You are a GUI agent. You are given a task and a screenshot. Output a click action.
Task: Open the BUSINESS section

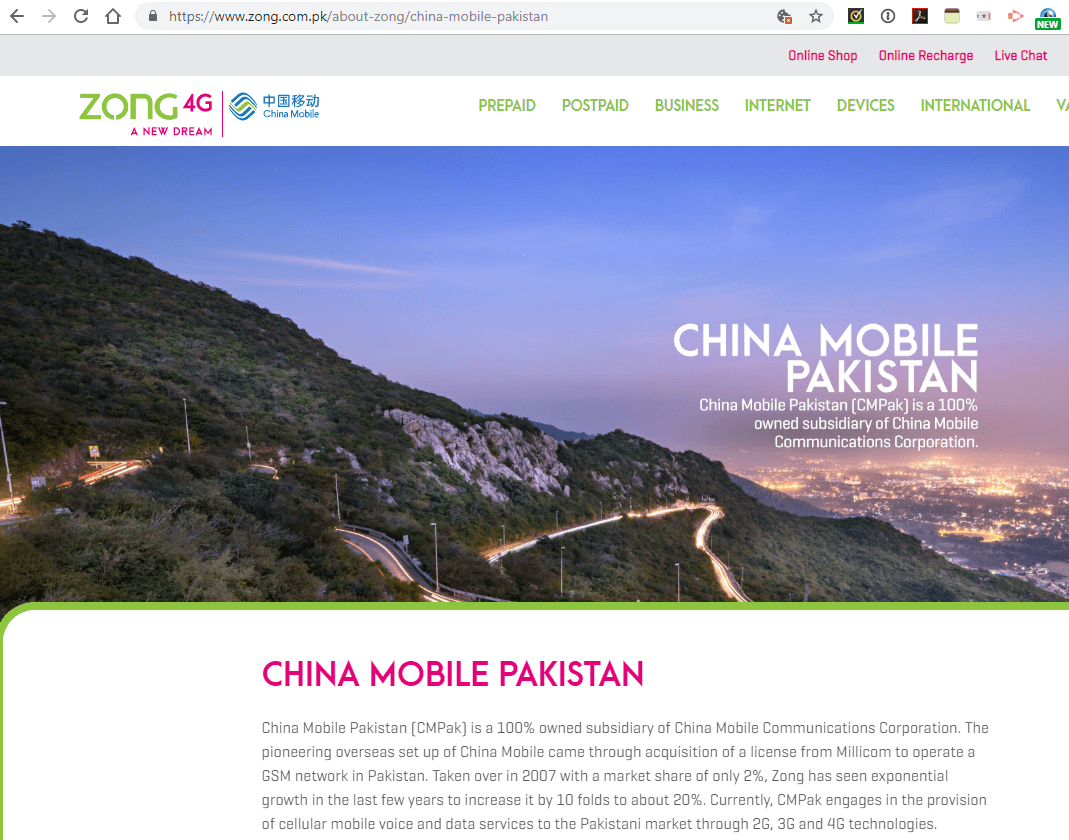tap(687, 105)
